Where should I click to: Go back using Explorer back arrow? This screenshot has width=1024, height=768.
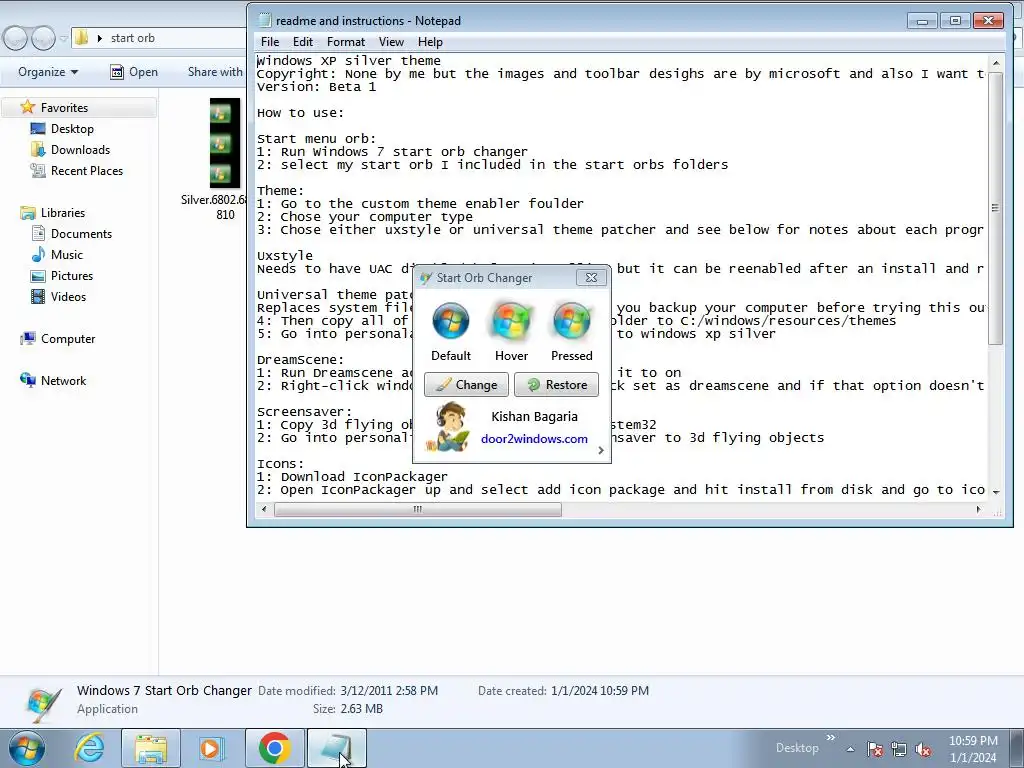(x=16, y=39)
